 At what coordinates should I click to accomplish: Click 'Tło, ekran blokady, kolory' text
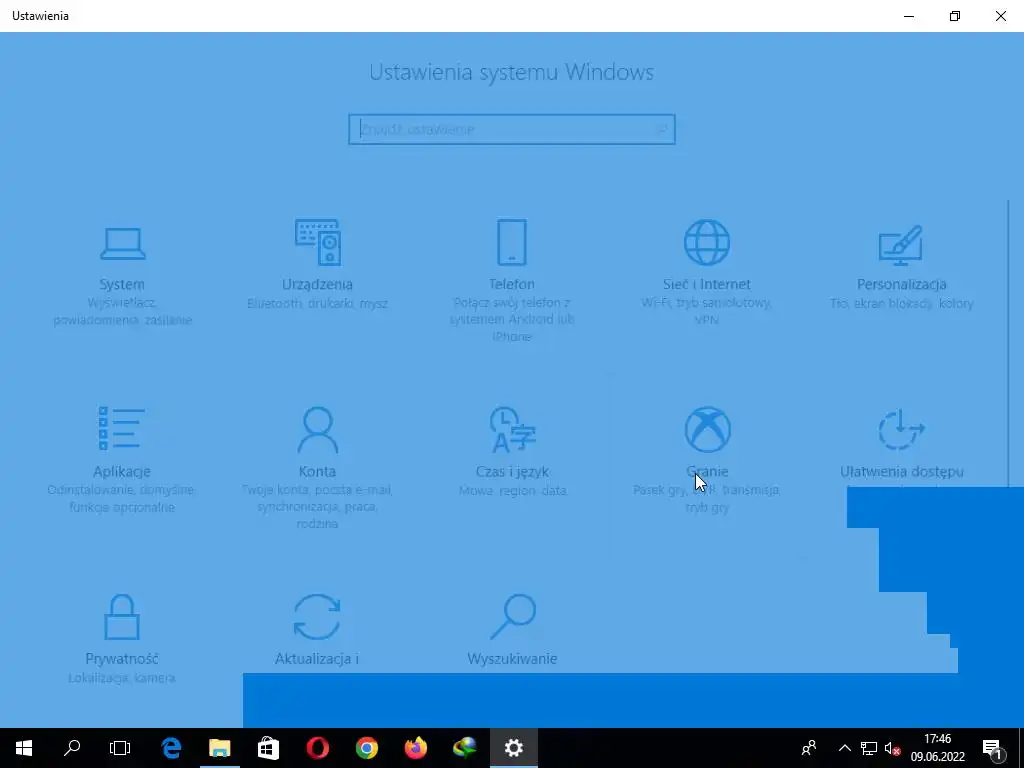(901, 304)
